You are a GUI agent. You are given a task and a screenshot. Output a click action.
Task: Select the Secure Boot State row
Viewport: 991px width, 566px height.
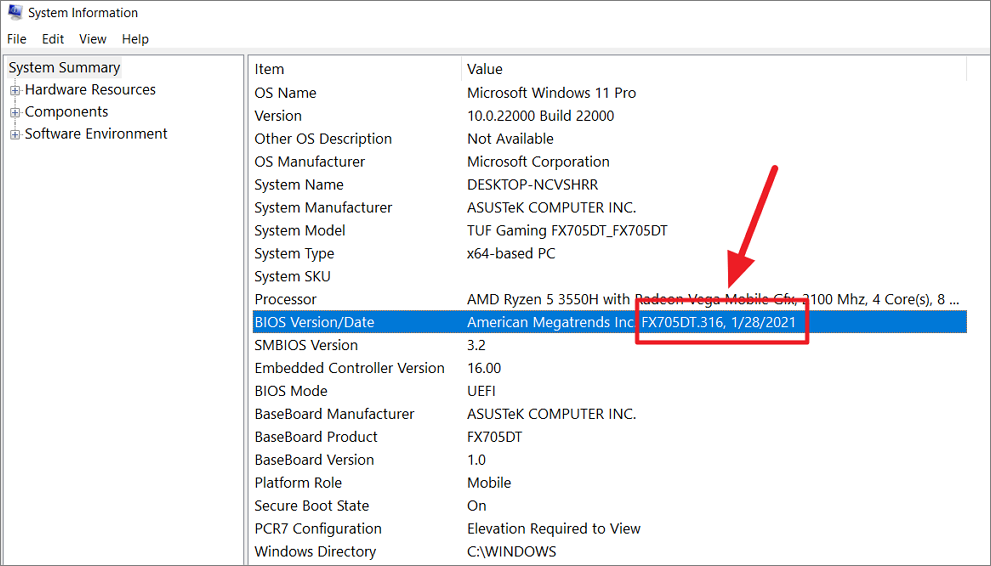point(609,505)
